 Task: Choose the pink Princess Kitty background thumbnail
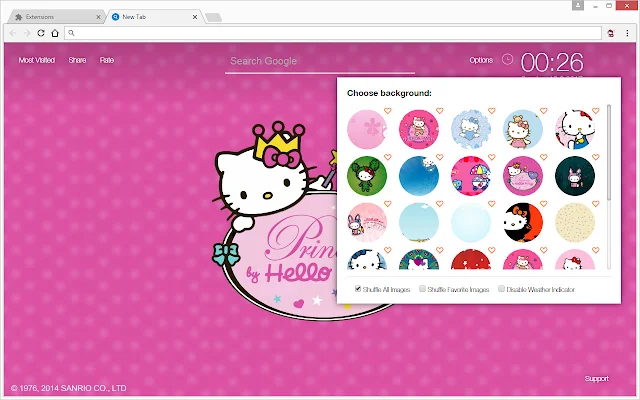tap(419, 129)
